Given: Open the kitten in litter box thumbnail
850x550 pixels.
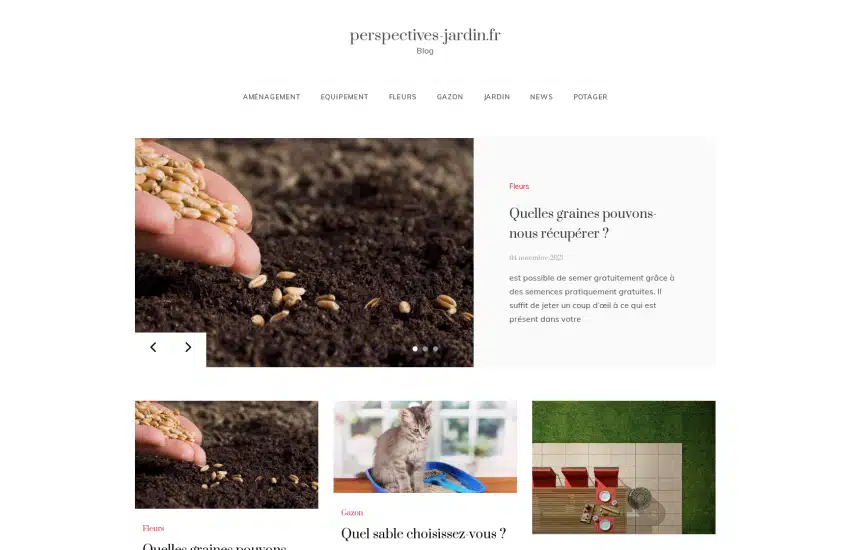Looking at the screenshot, I should [x=425, y=447].
